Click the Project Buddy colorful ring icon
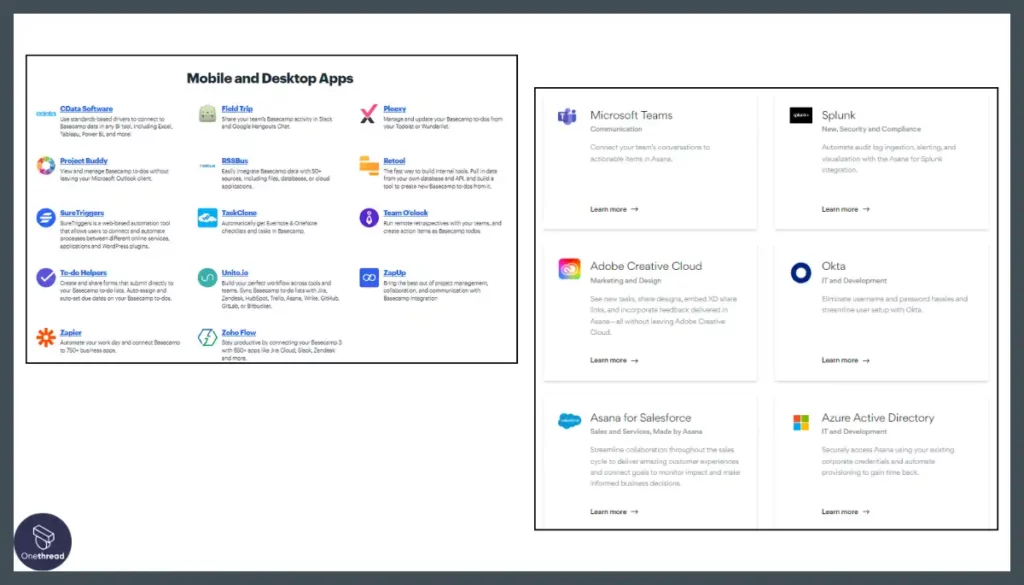Screen dimensions: 1024x585 [x=46, y=166]
